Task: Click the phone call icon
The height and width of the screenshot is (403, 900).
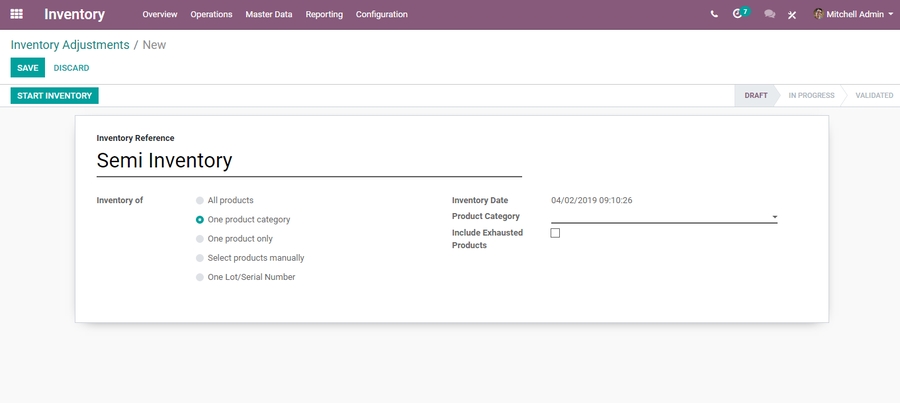Action: [x=714, y=15]
